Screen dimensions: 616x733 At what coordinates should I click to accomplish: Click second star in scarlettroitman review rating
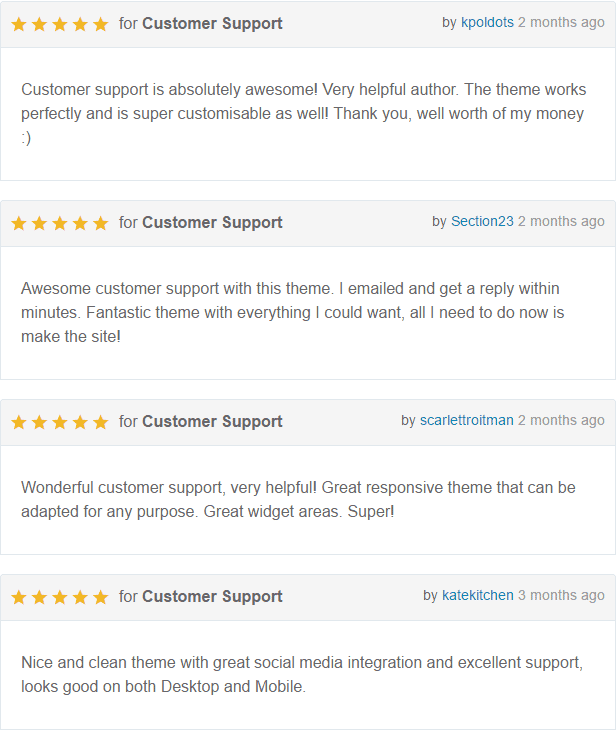coord(39,422)
